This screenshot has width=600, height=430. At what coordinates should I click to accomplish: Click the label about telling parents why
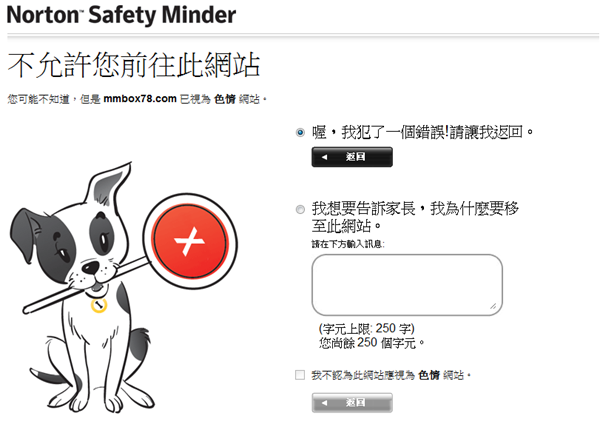pyautogui.click(x=415, y=217)
